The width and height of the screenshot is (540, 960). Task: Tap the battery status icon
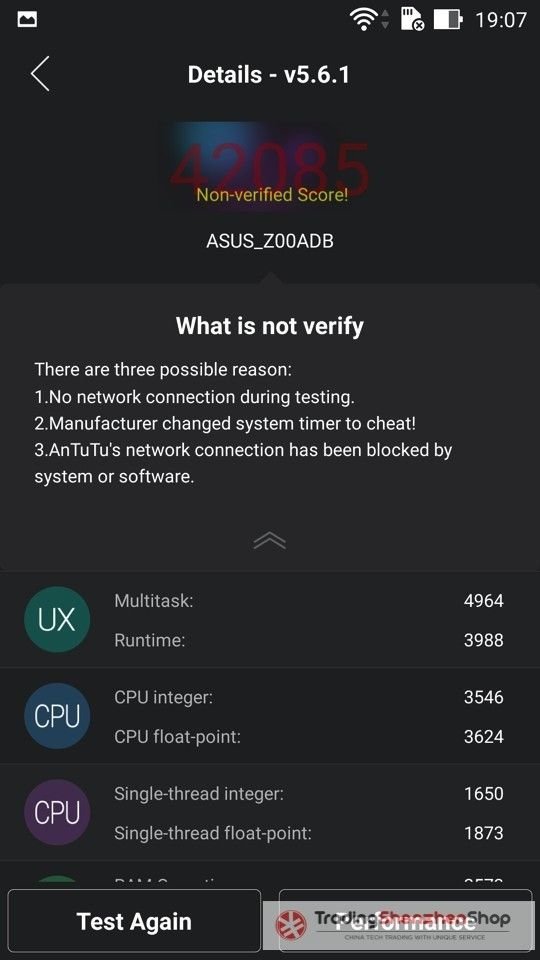pyautogui.click(x=448, y=20)
